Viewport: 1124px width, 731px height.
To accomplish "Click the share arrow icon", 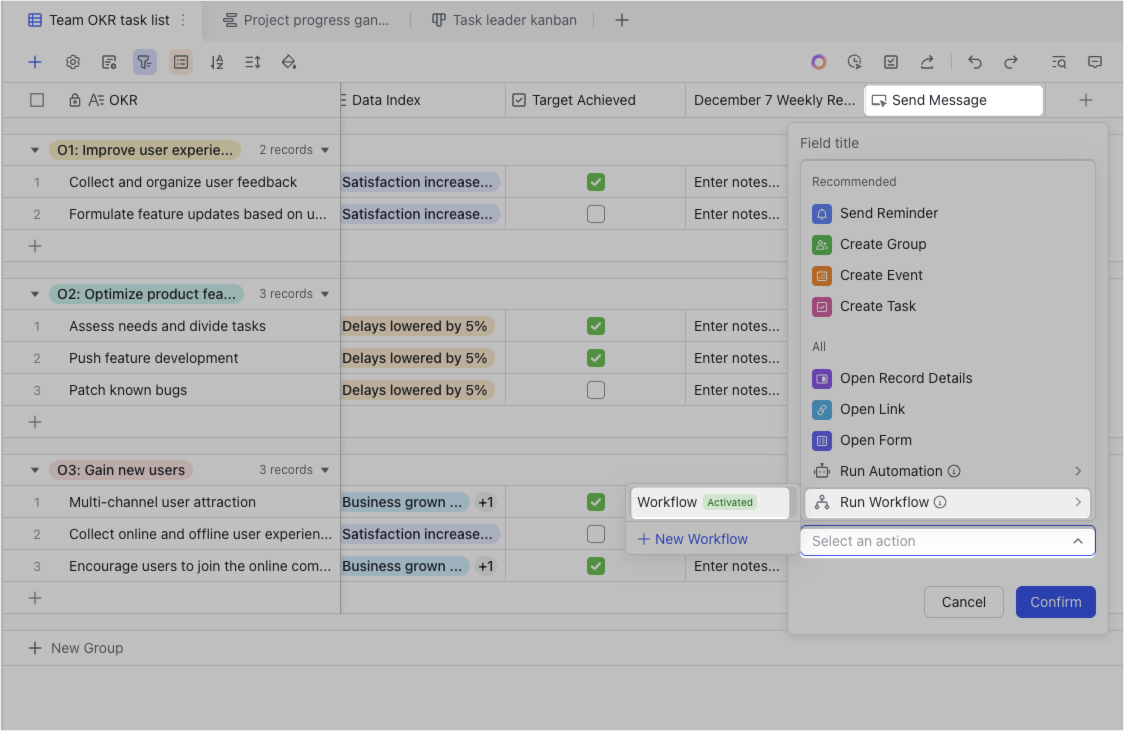I will pos(927,62).
